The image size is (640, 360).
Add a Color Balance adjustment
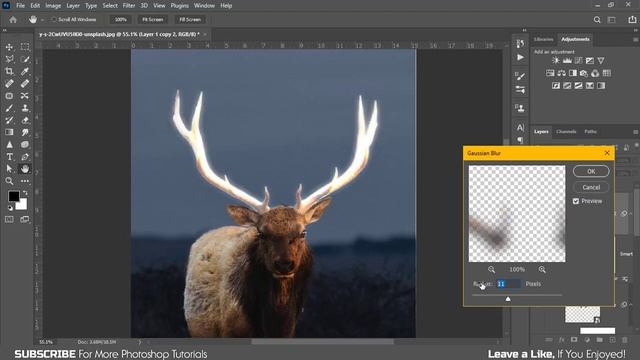(562, 73)
